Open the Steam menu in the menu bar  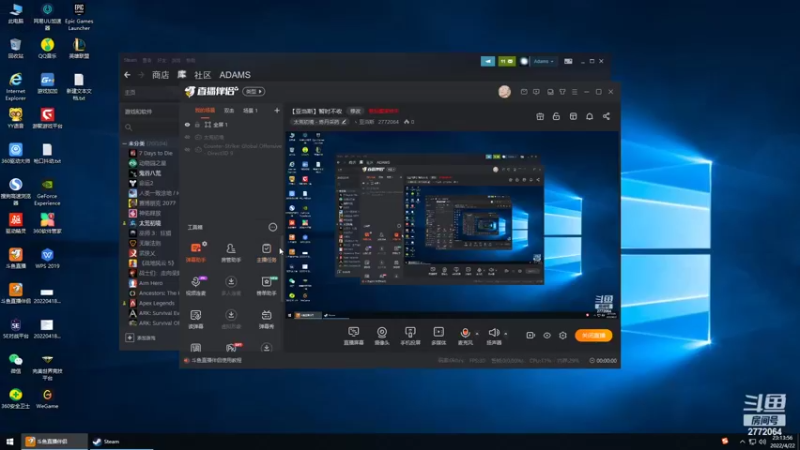[x=130, y=60]
